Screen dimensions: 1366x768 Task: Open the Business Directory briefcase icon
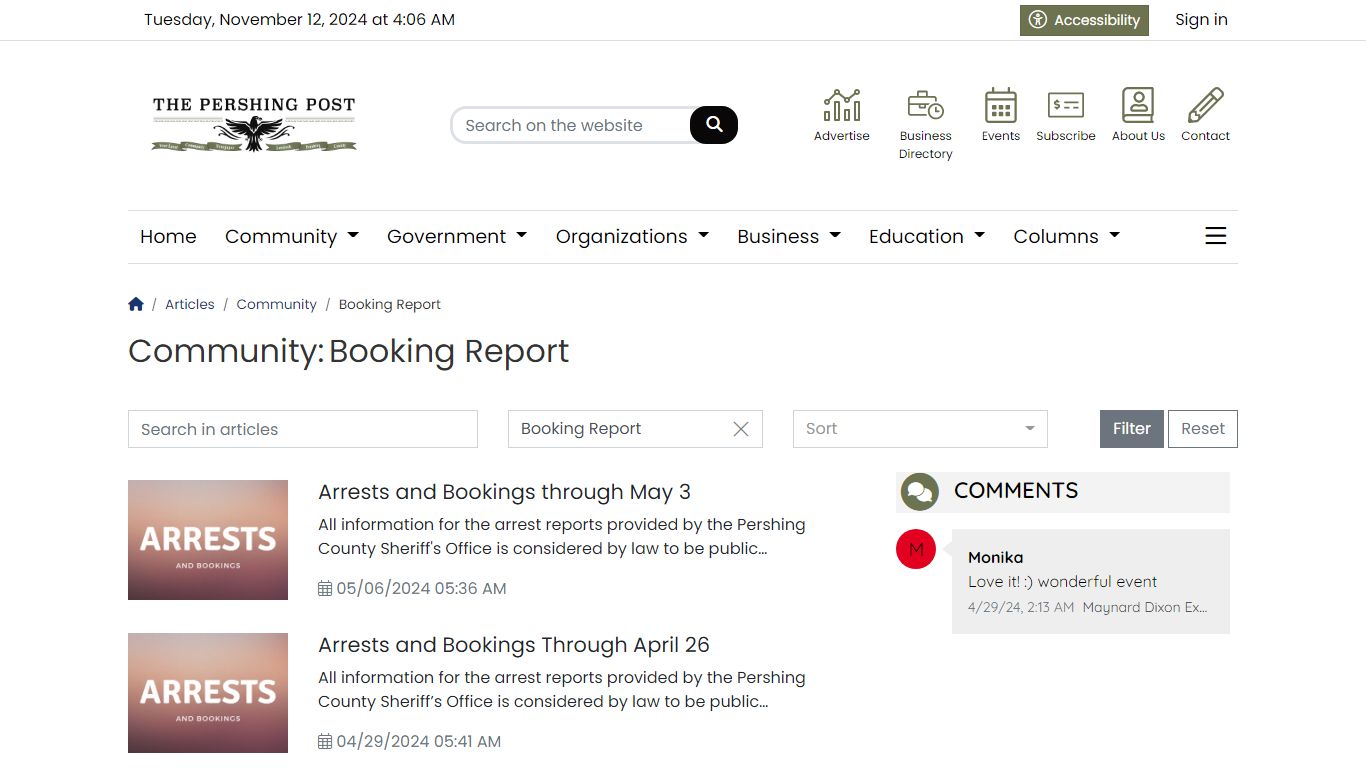[925, 105]
